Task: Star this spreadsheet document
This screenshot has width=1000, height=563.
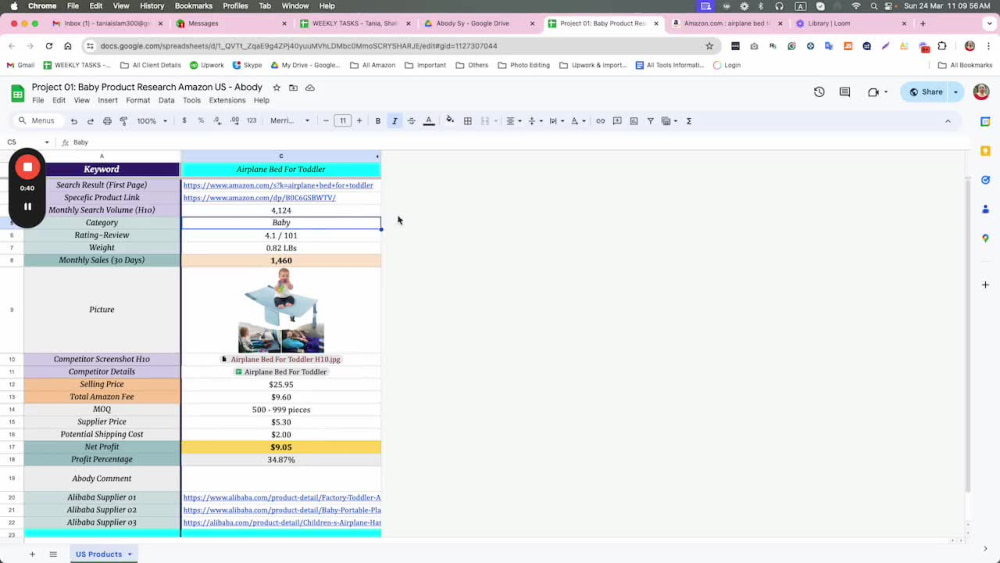Action: pyautogui.click(x=276, y=87)
